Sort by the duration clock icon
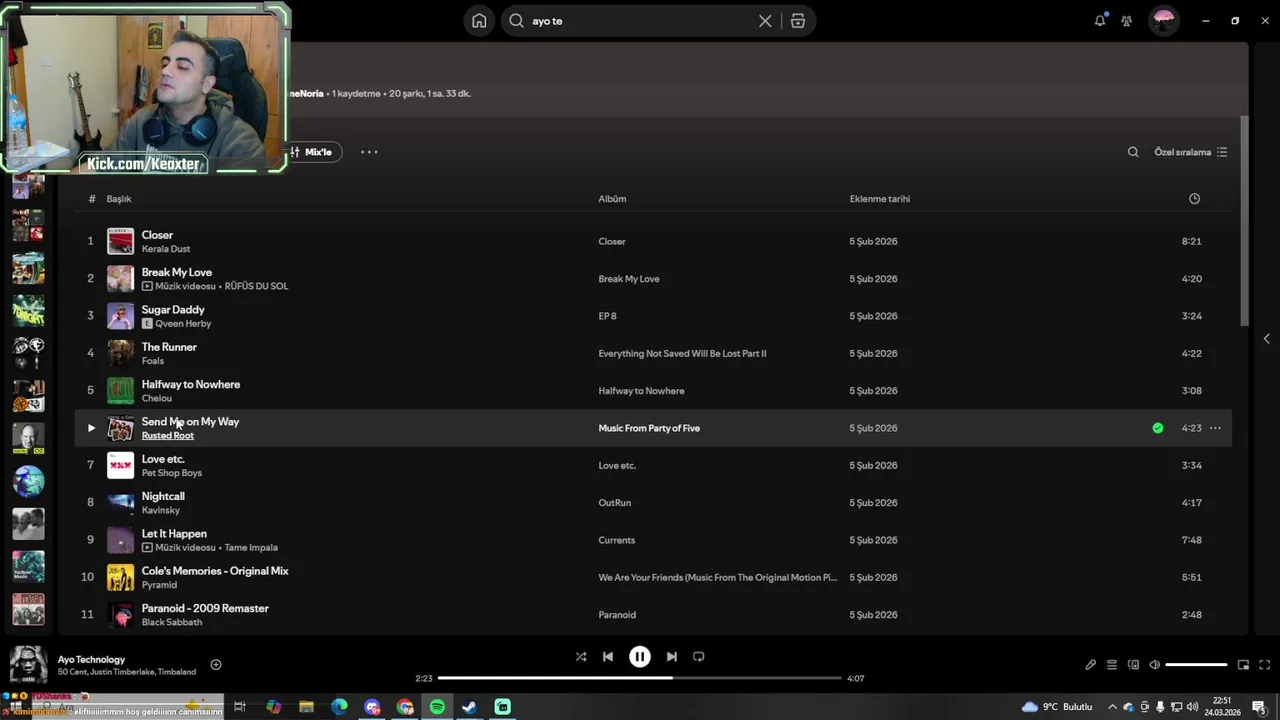This screenshot has height=720, width=1280. (1194, 199)
